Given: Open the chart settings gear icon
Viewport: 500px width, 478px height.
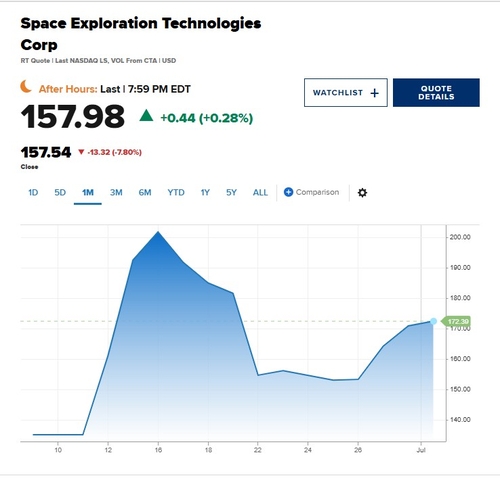Looking at the screenshot, I should tap(362, 193).
